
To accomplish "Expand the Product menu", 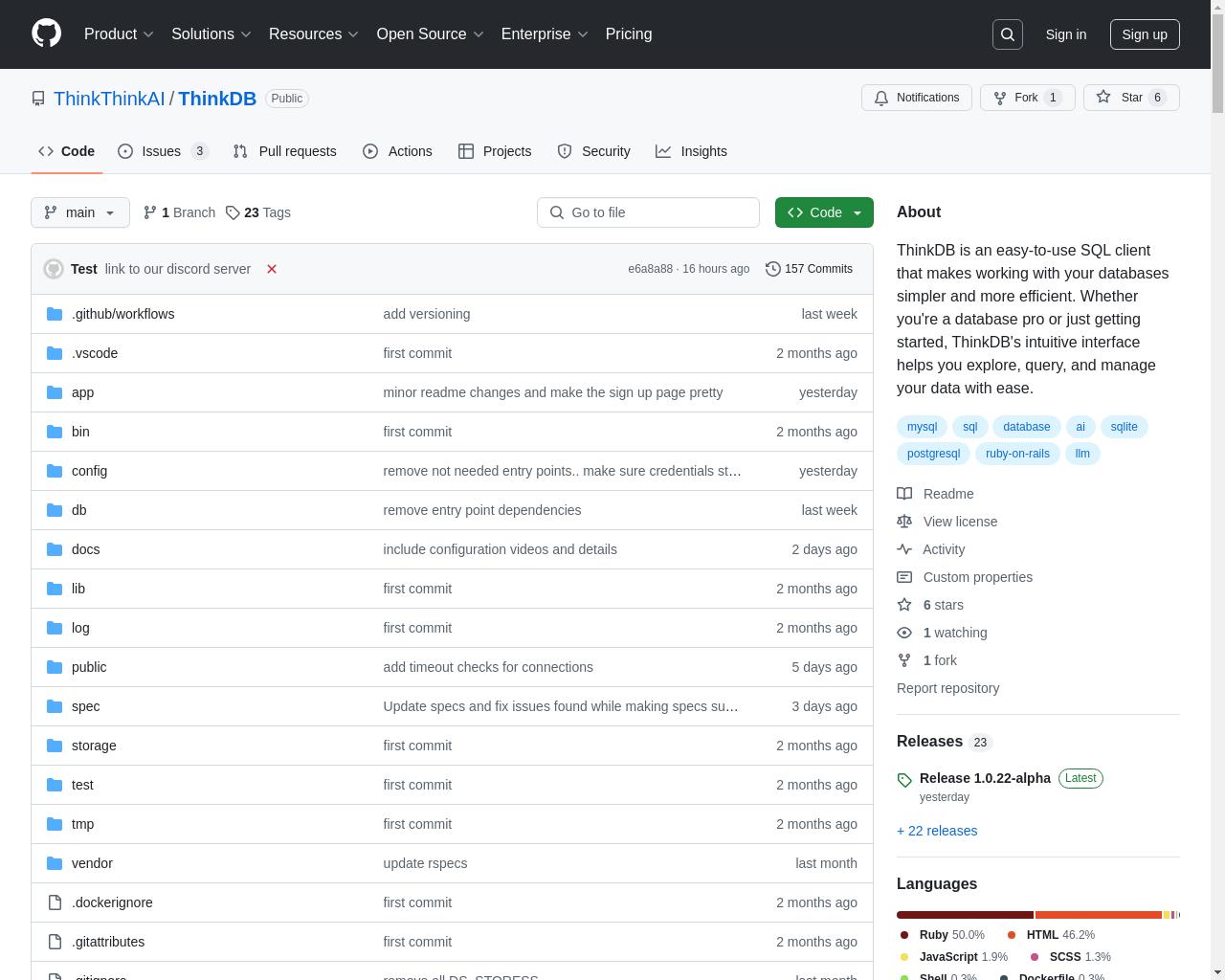I will [x=119, y=33].
